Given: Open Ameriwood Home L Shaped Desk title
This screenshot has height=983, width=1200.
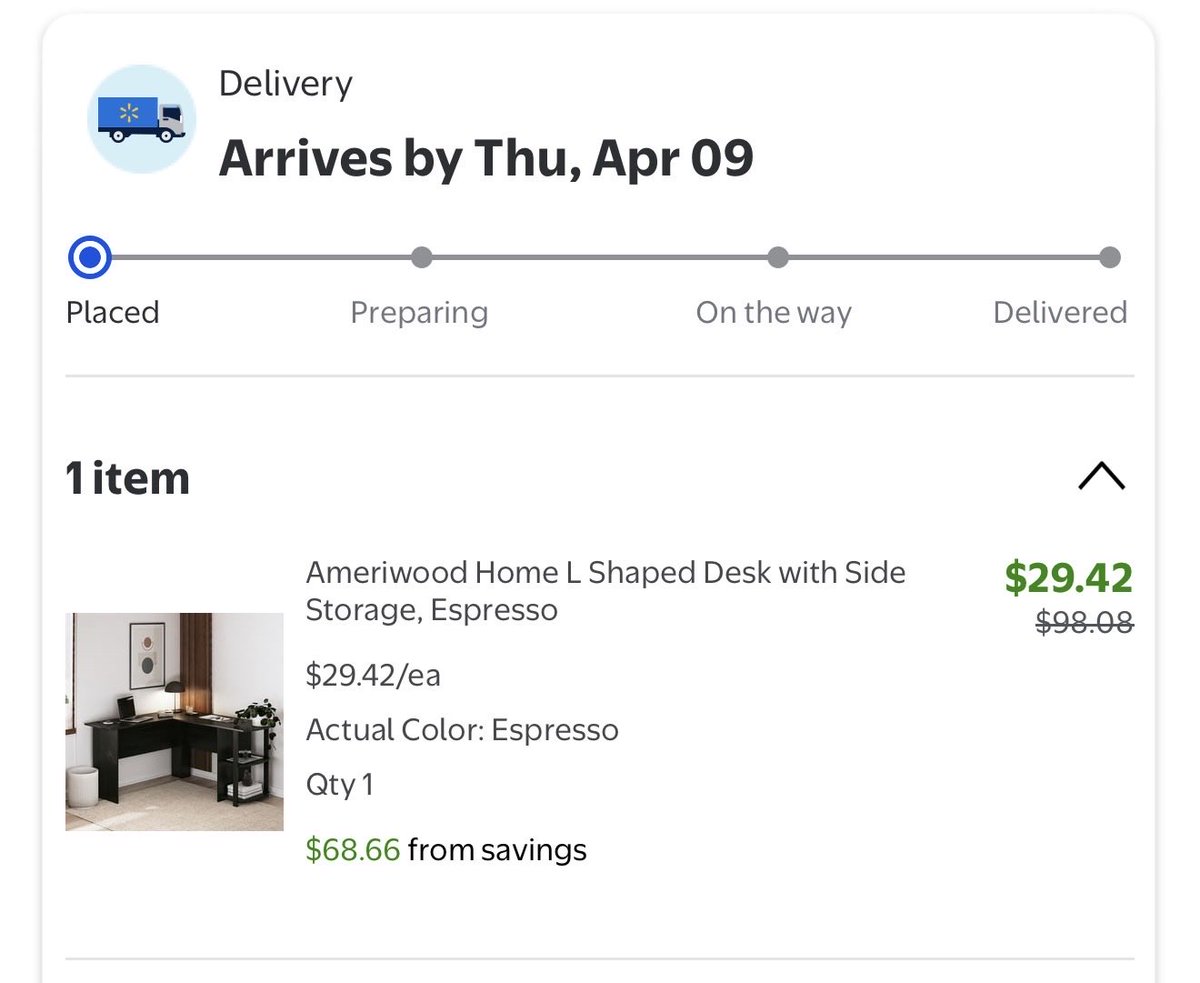Looking at the screenshot, I should pos(605,590).
